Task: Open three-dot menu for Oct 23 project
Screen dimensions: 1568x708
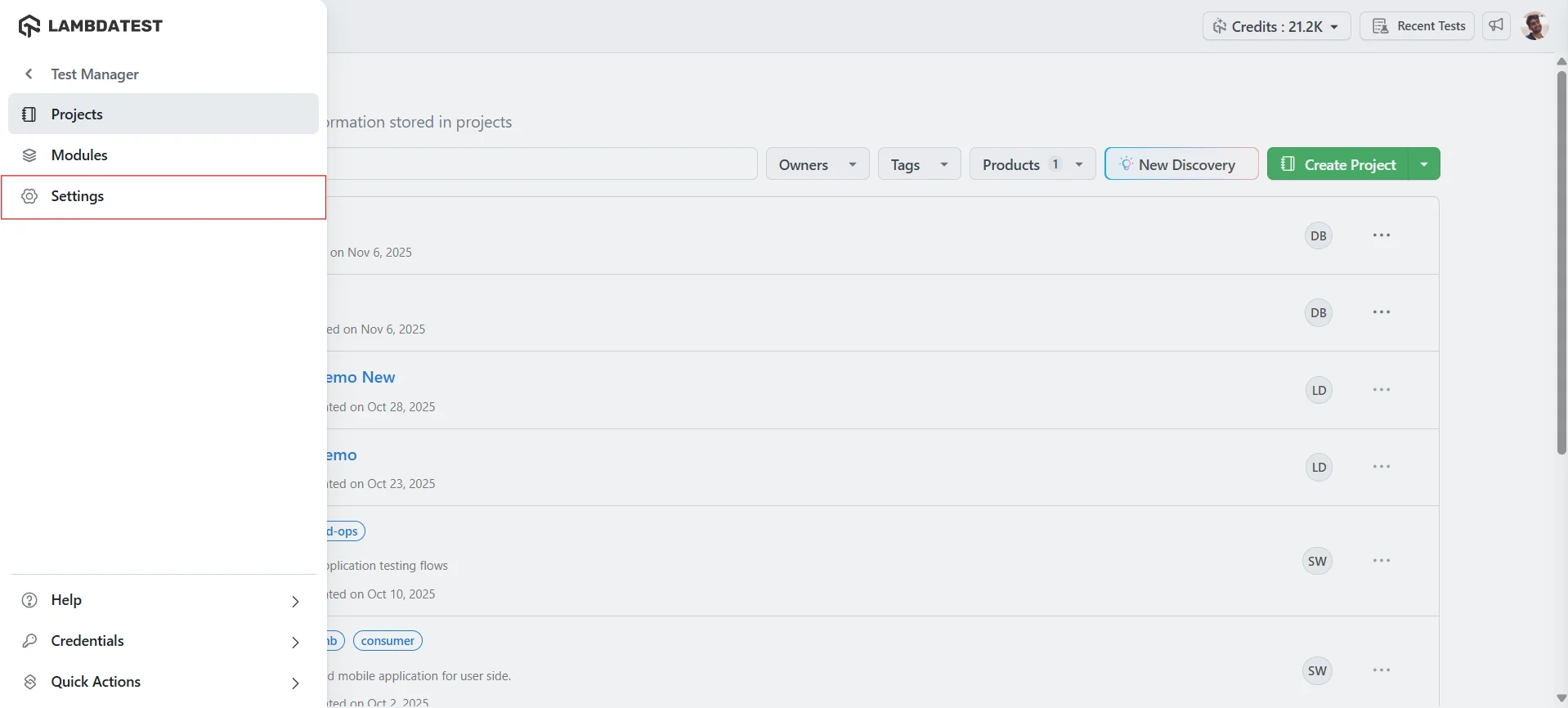Action: [x=1382, y=467]
